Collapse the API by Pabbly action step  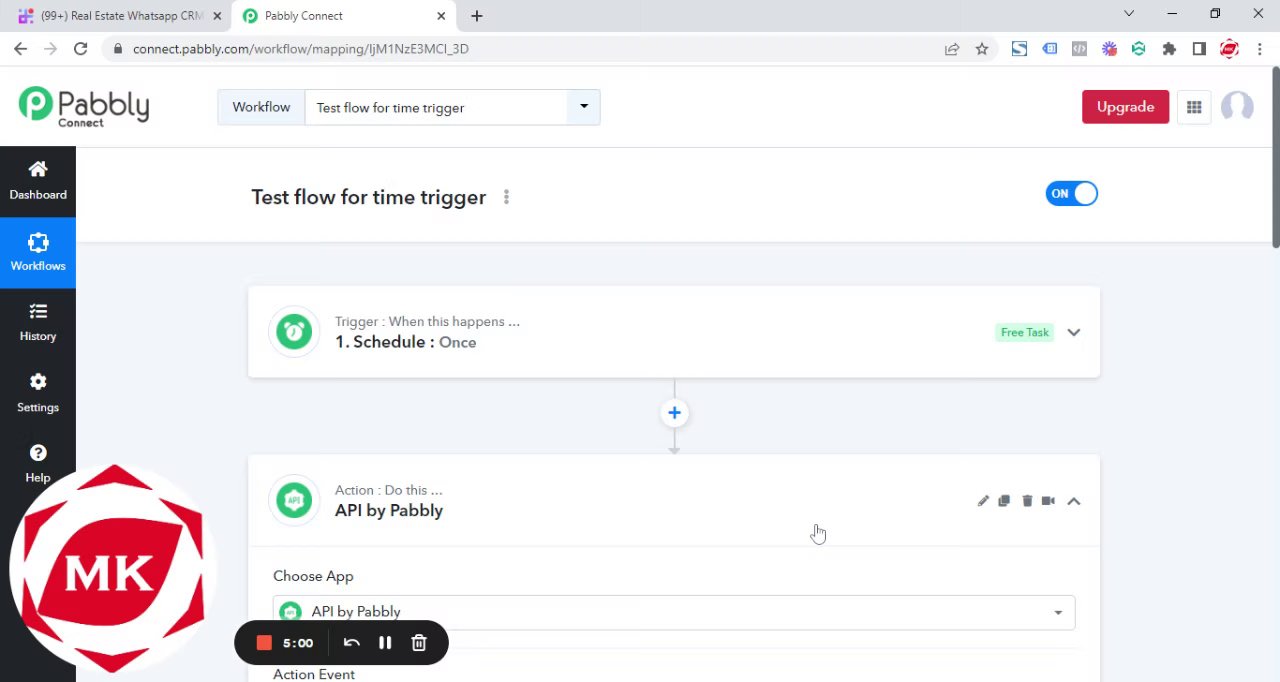(1074, 501)
